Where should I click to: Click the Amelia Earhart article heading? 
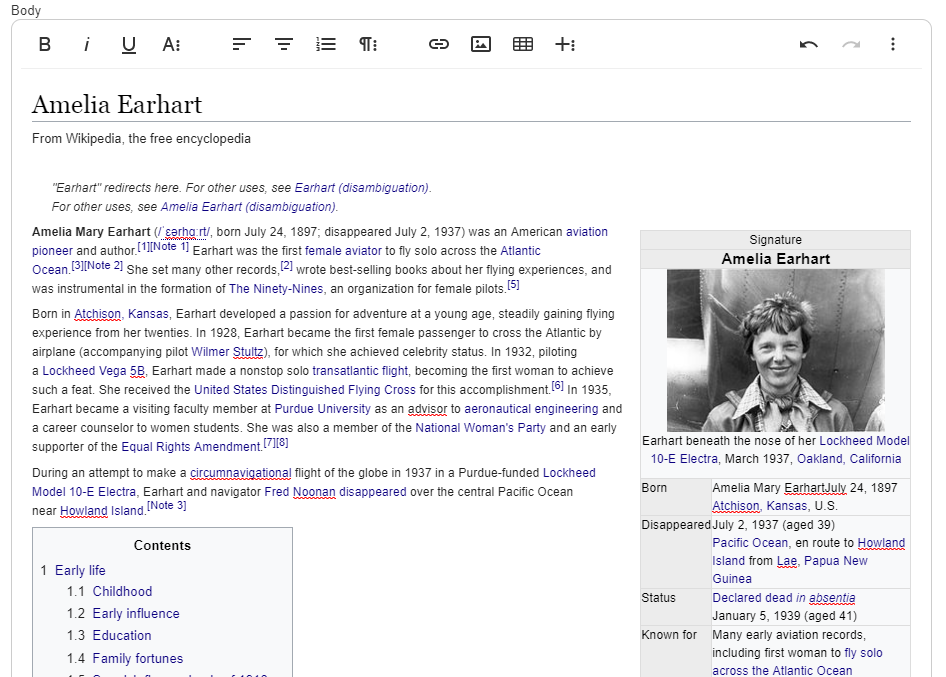click(117, 104)
